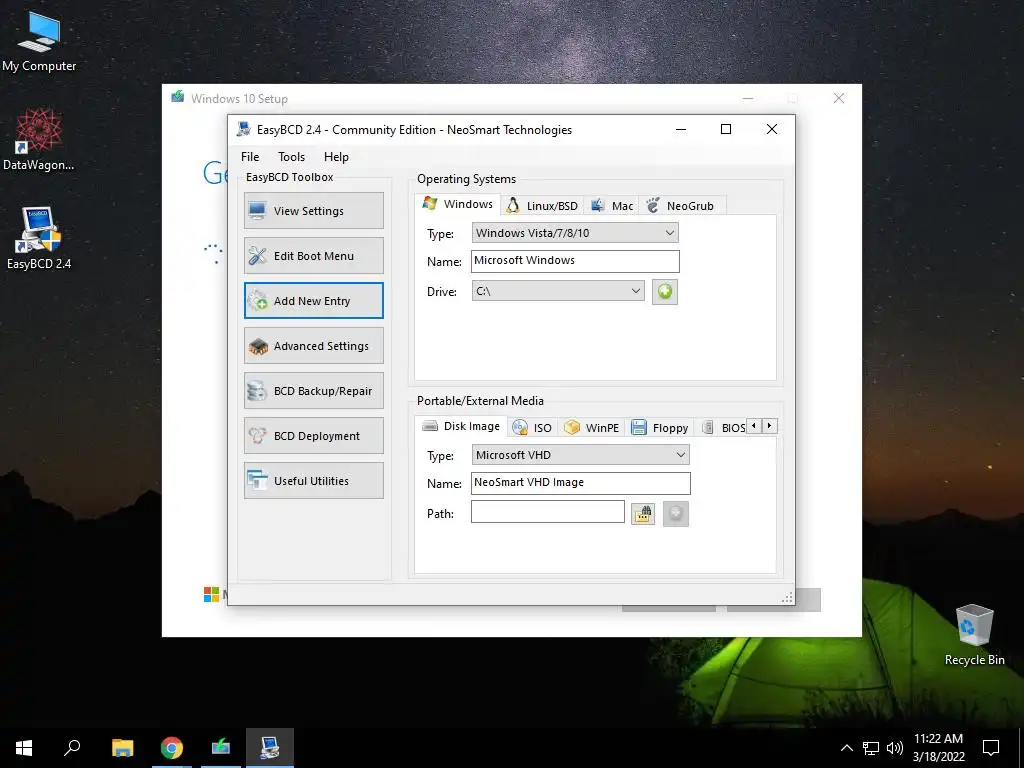Click the penguin icon on the Linux/BSD tab

pos(513,206)
